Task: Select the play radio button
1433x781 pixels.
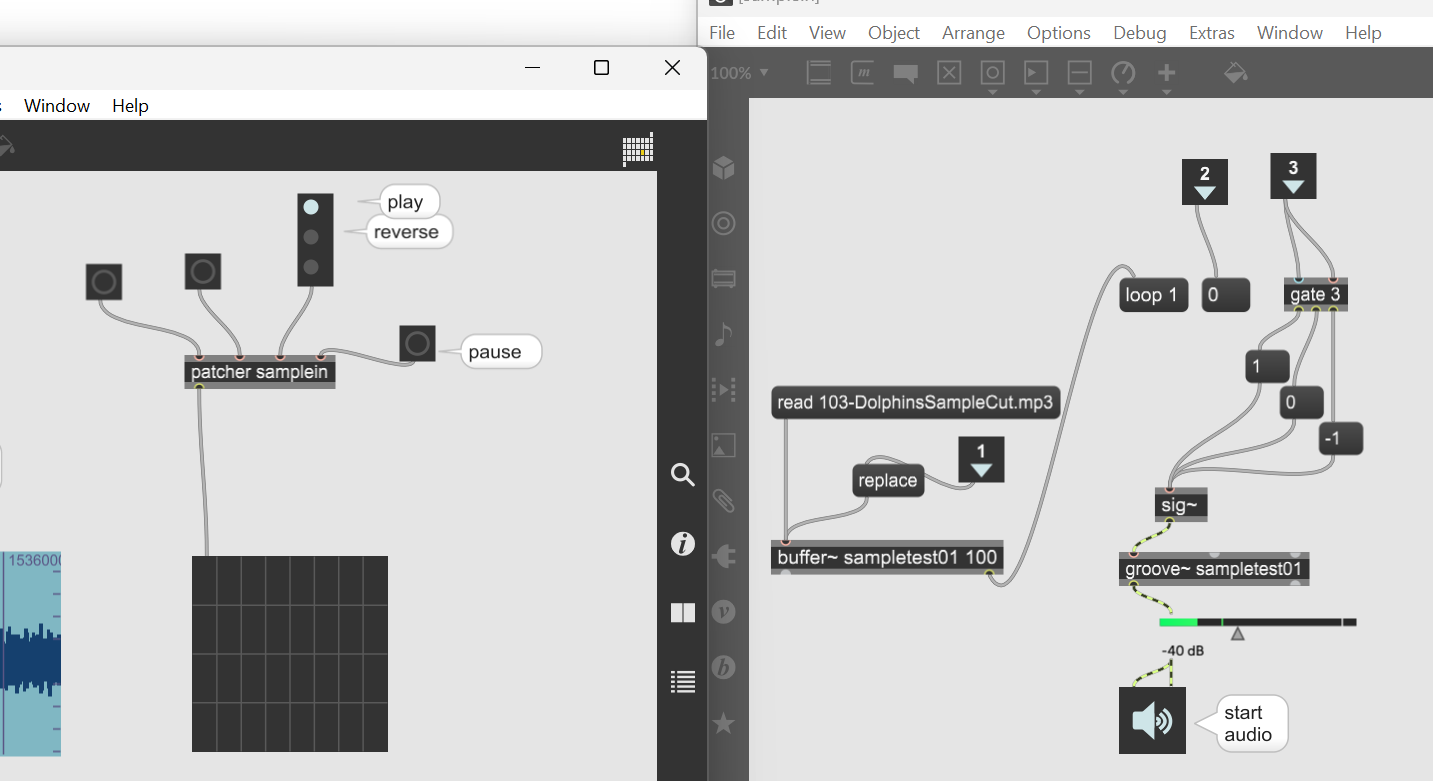Action: point(311,207)
